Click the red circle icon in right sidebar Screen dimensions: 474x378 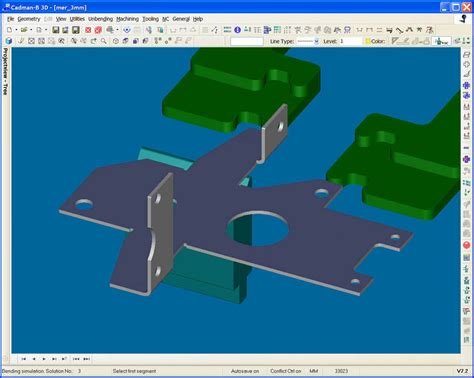[x=467, y=245]
